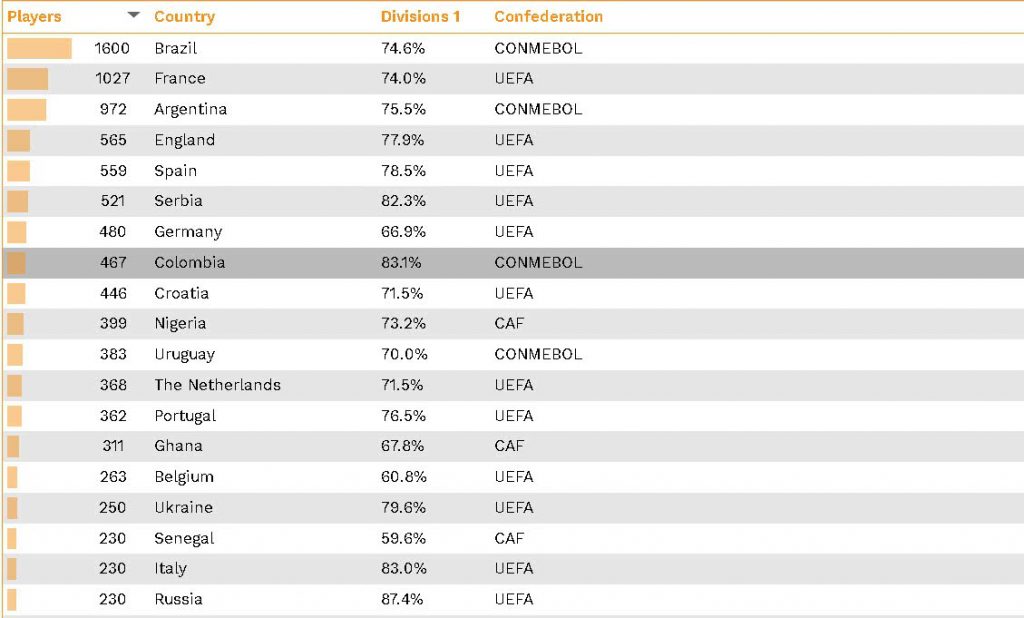Click Uruguay's CONMEBOL confederation cell
The image size is (1024, 618).
pos(538,354)
